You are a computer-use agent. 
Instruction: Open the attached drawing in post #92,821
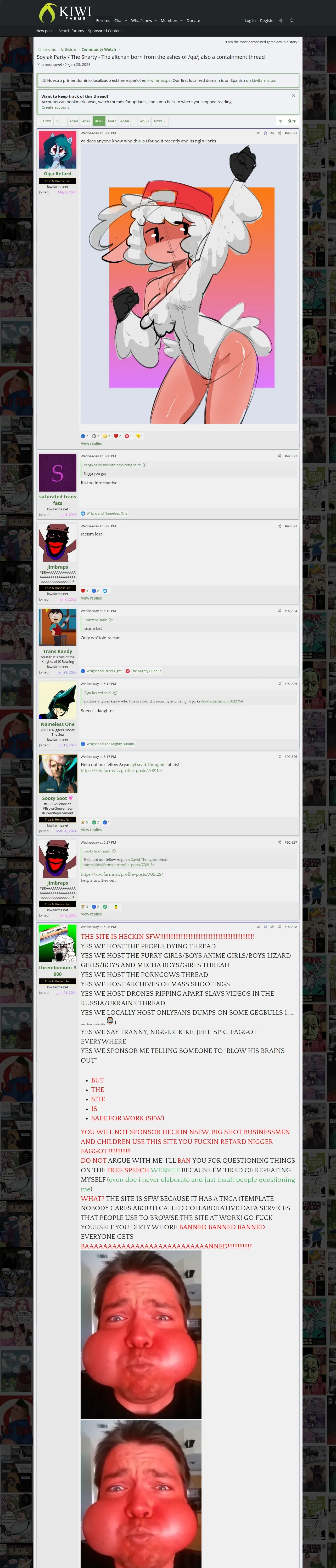pos(189,284)
